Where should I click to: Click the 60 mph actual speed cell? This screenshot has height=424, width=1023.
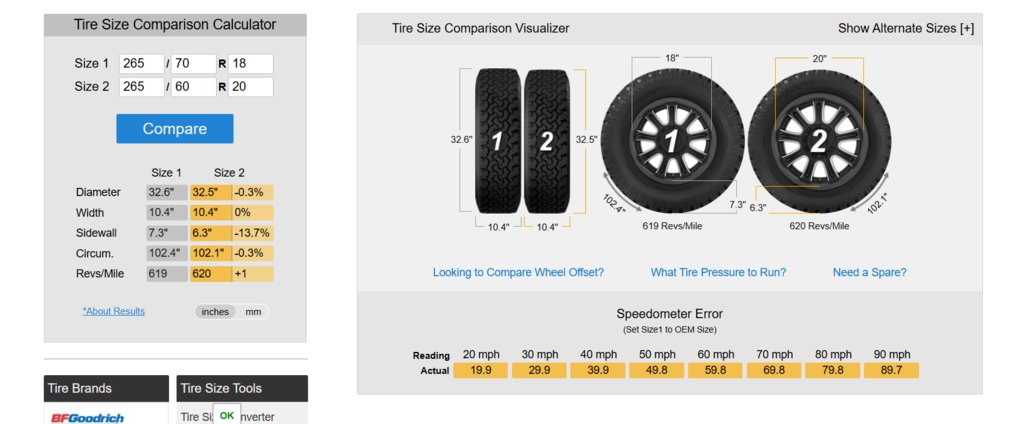715,371
